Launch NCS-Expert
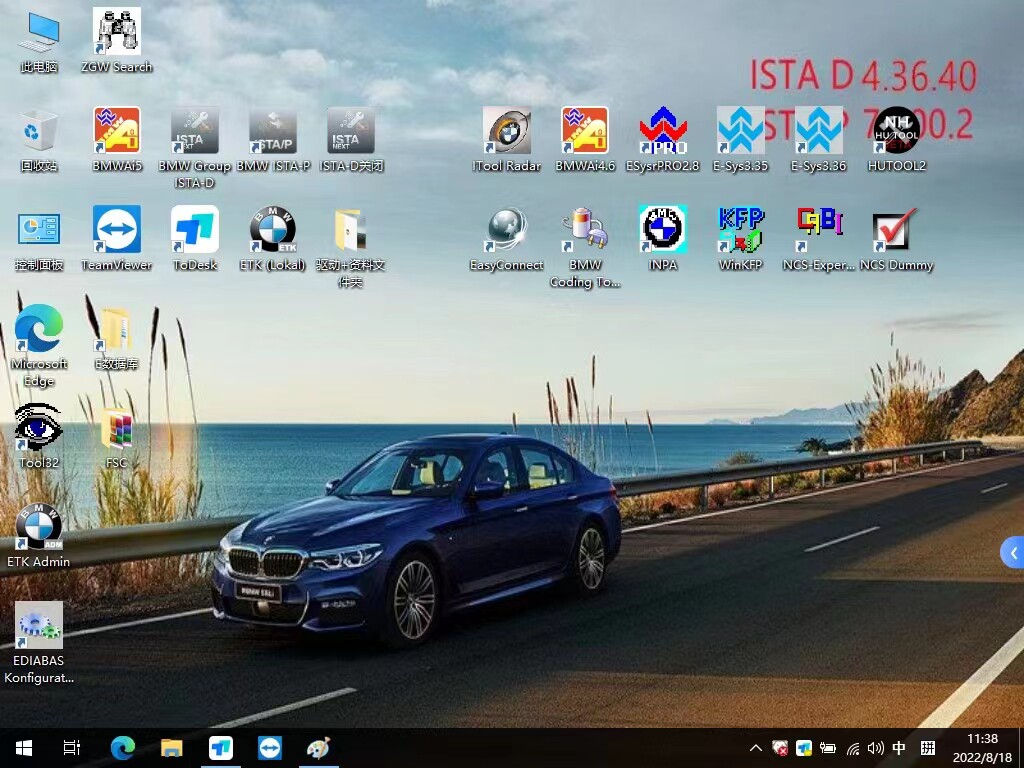The width and height of the screenshot is (1024, 768). coord(818,239)
